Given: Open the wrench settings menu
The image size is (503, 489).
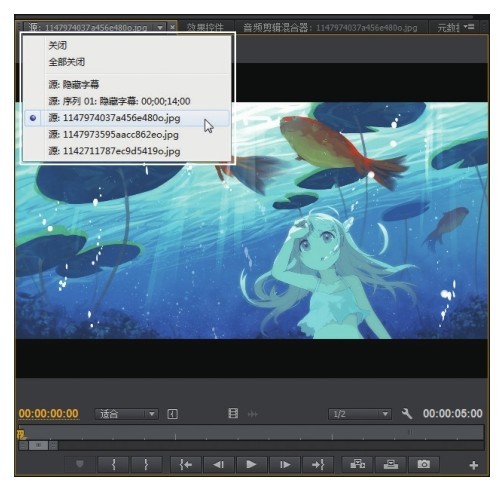Looking at the screenshot, I should tap(406, 414).
